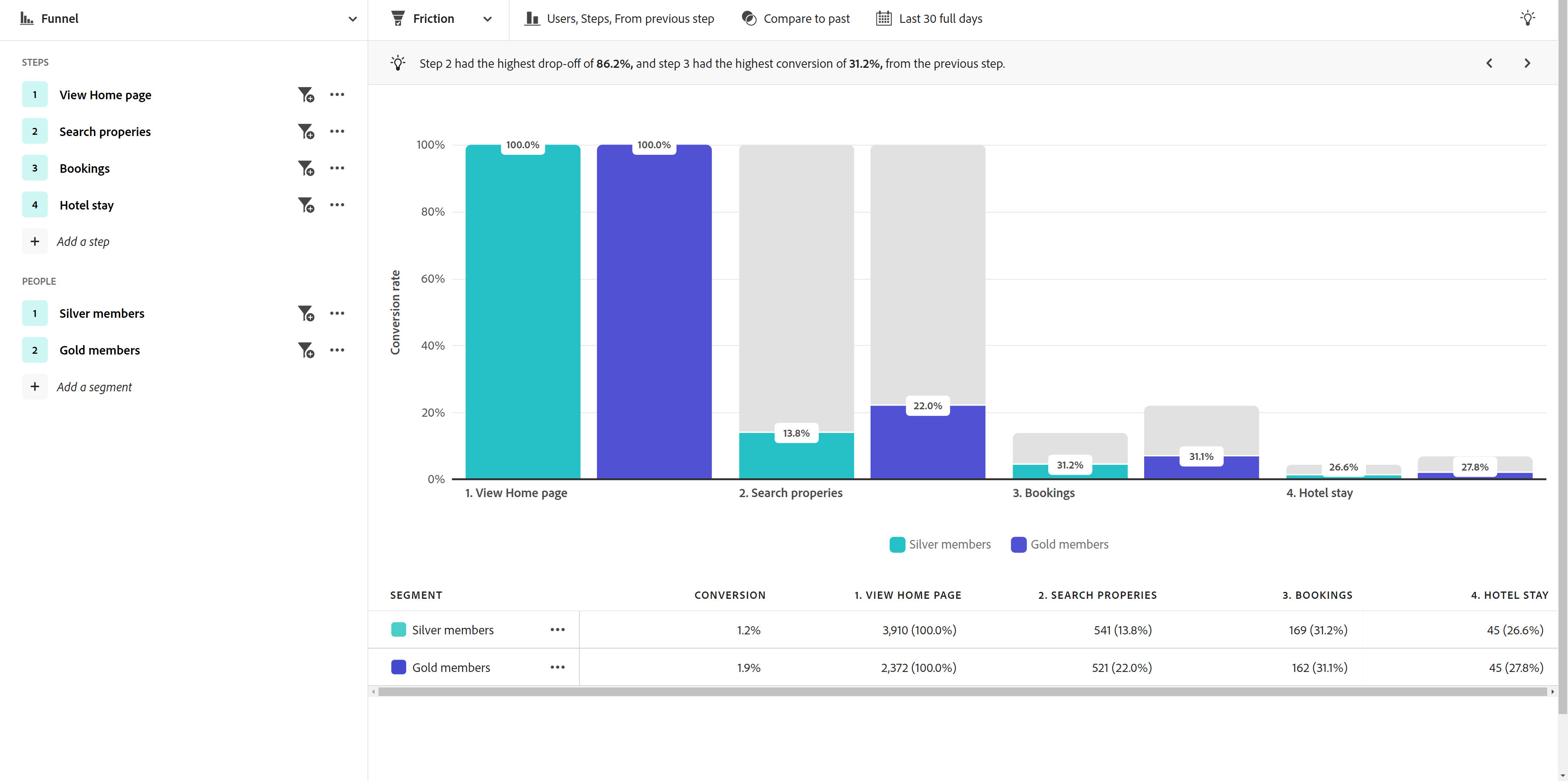
Task: Click Gold members color swatch in table
Action: point(398,667)
